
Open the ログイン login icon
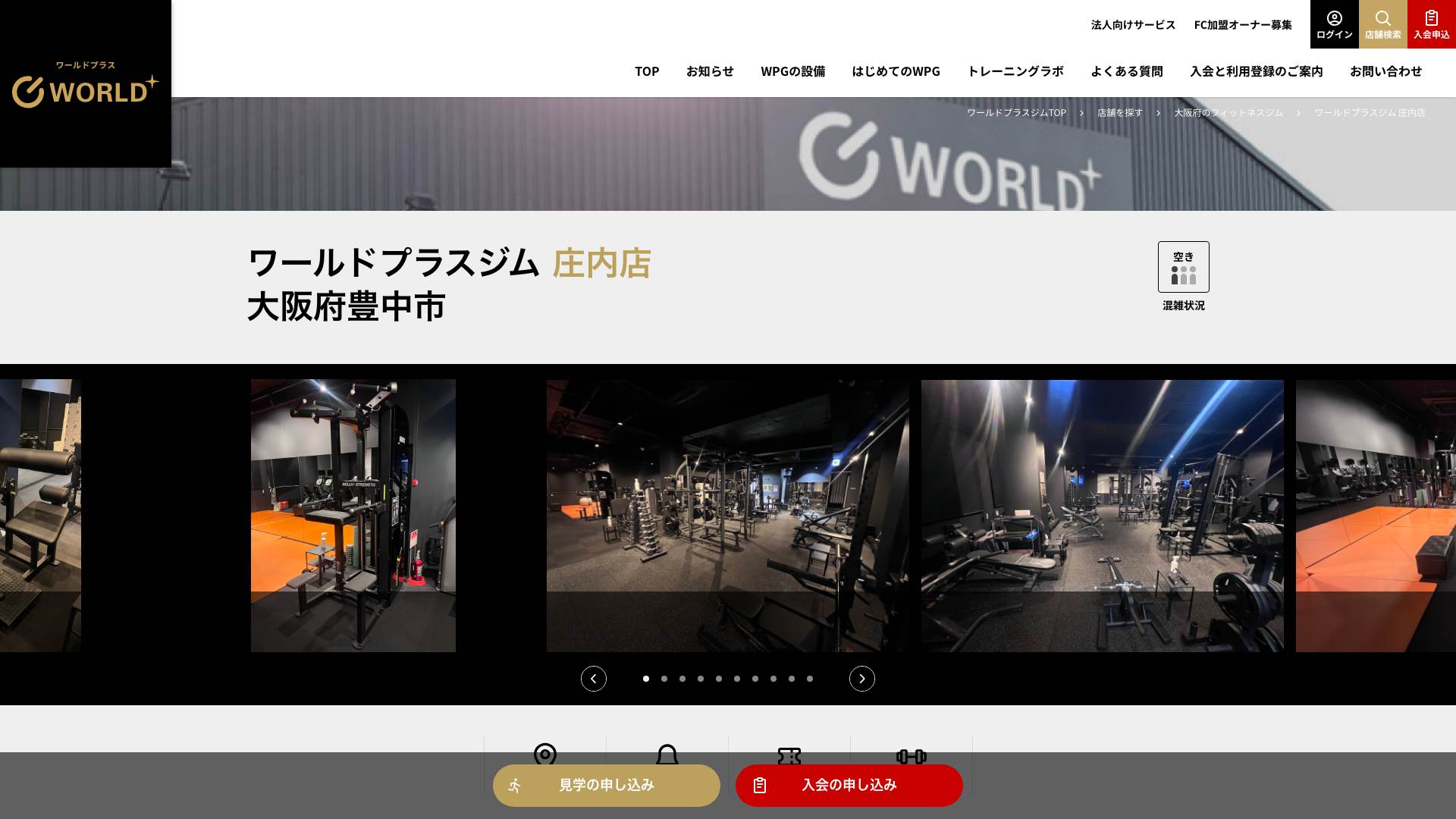1334,24
